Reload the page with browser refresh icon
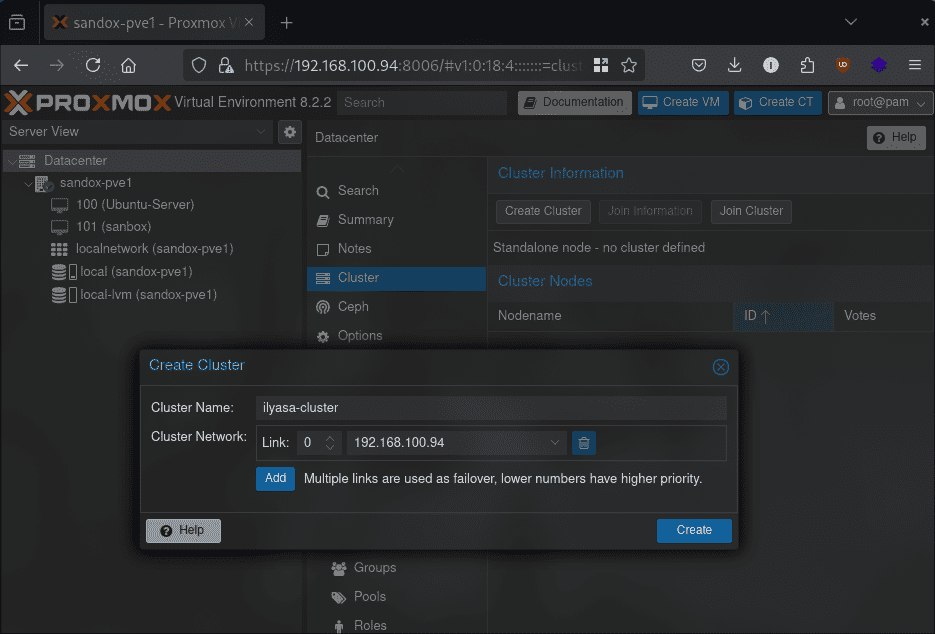This screenshot has height=634, width=935. (x=93, y=65)
